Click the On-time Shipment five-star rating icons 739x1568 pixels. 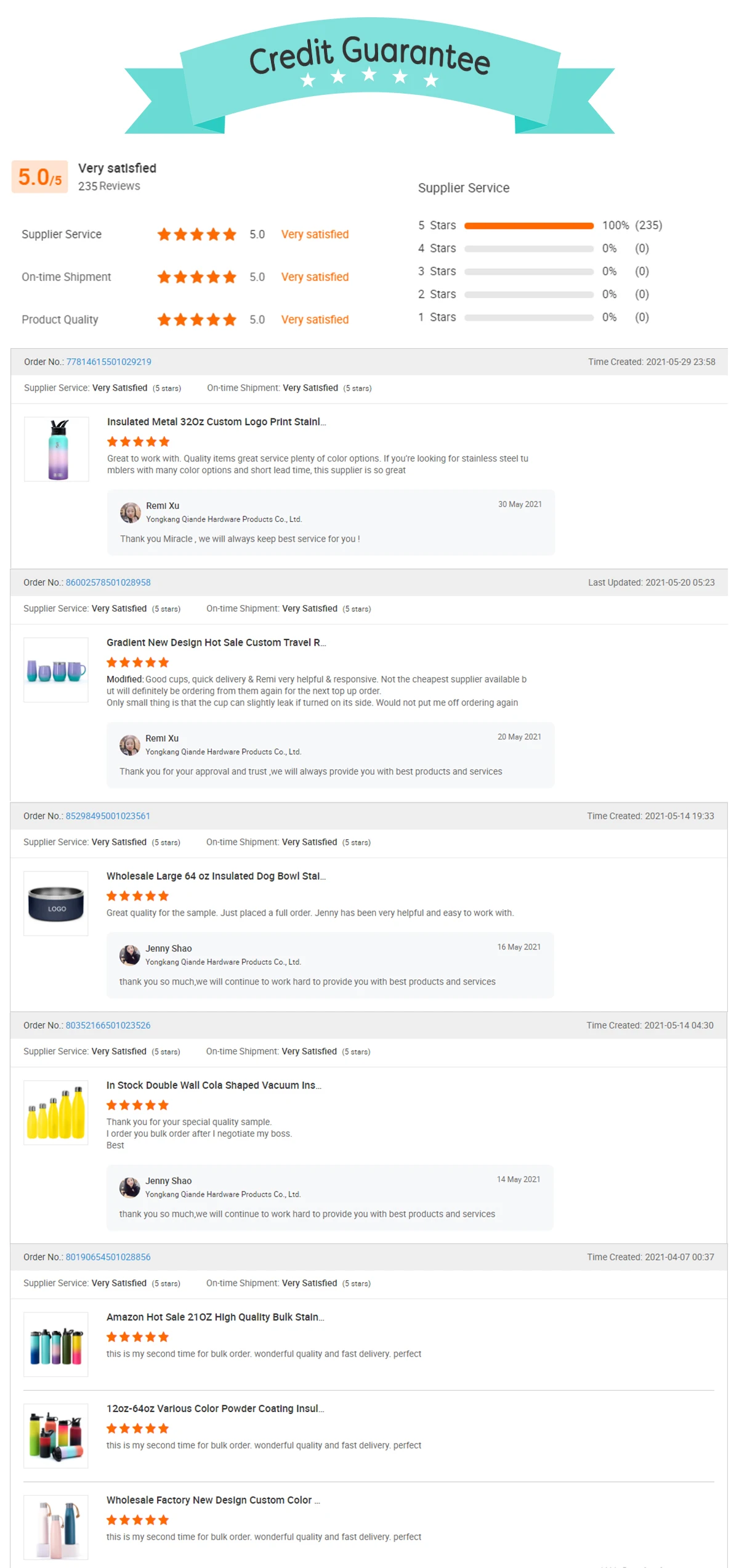point(196,277)
